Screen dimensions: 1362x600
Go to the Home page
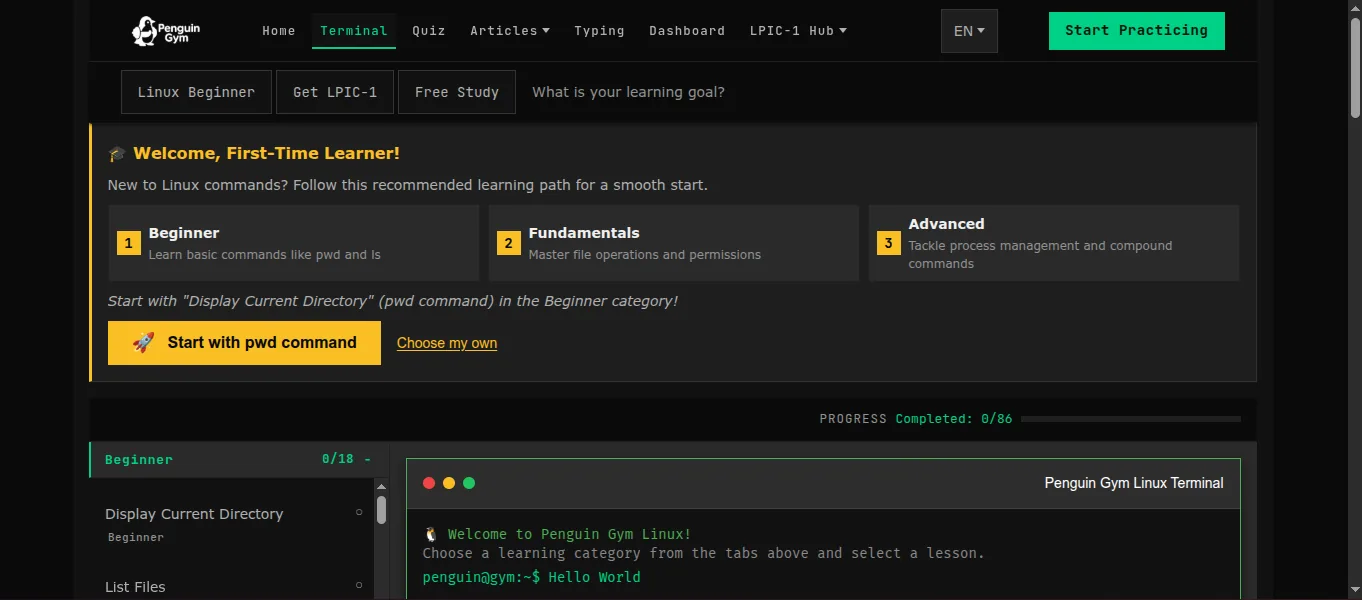[x=279, y=31]
